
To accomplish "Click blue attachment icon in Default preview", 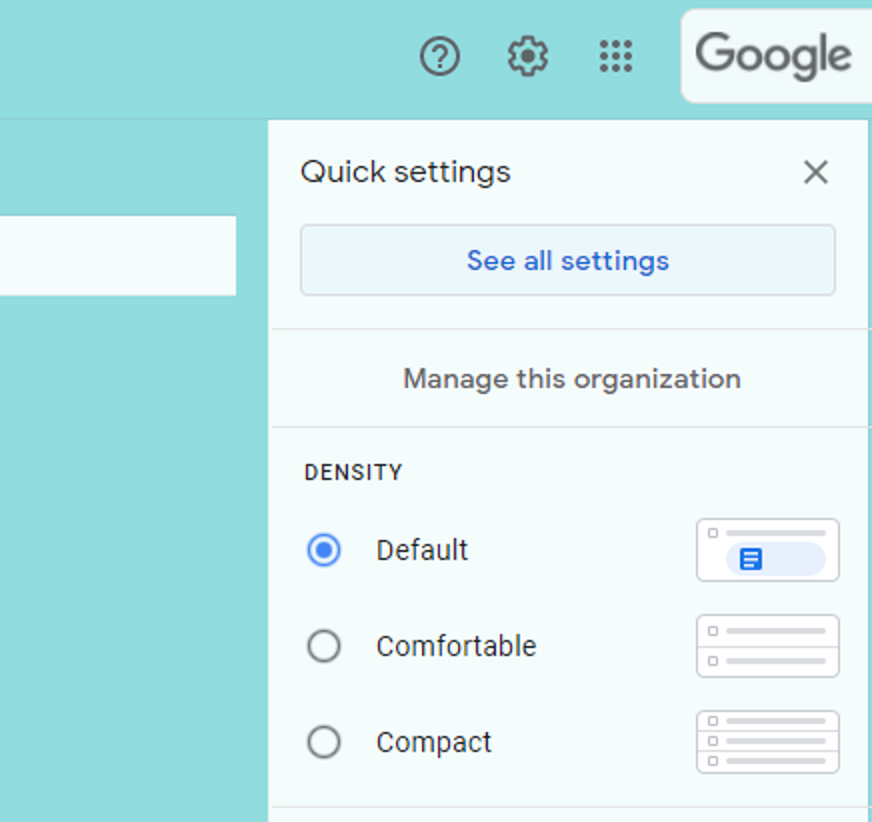I will pyautogui.click(x=751, y=559).
